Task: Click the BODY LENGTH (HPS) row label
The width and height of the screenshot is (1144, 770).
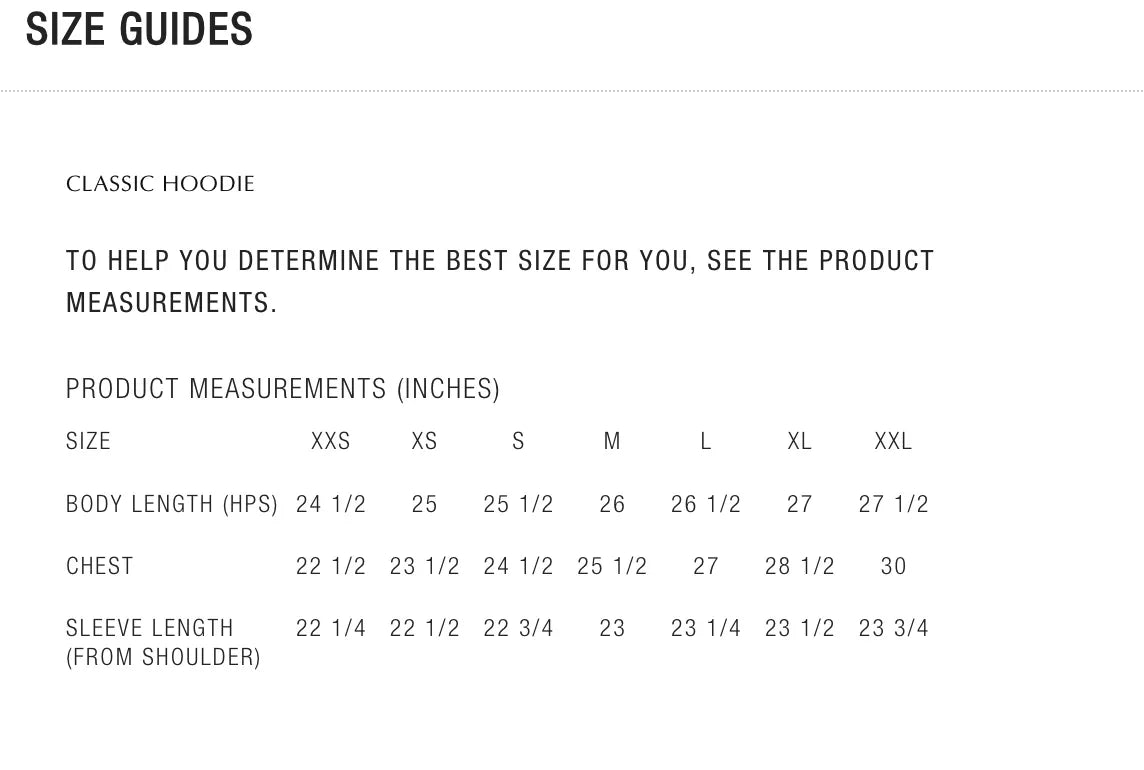Action: (172, 504)
